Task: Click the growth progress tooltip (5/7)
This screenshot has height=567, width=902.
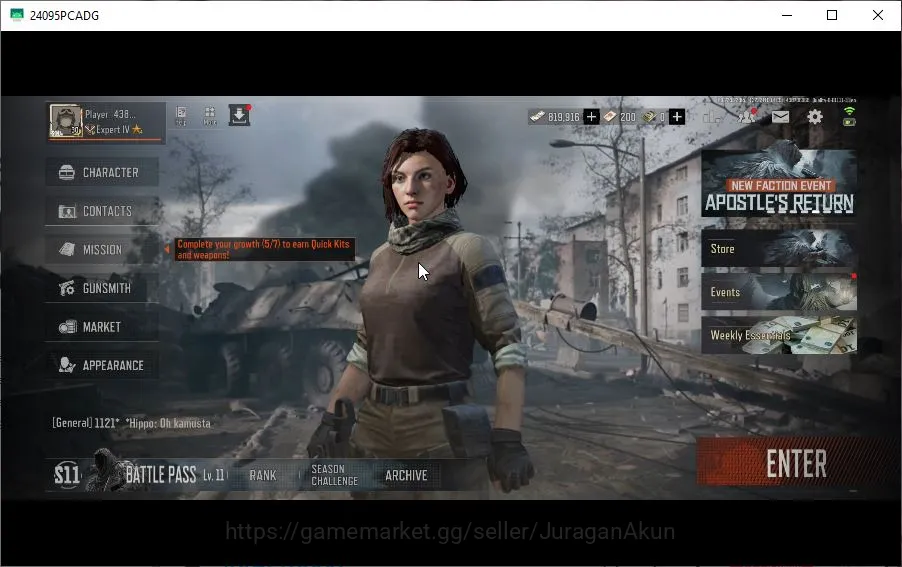Action: [264, 250]
